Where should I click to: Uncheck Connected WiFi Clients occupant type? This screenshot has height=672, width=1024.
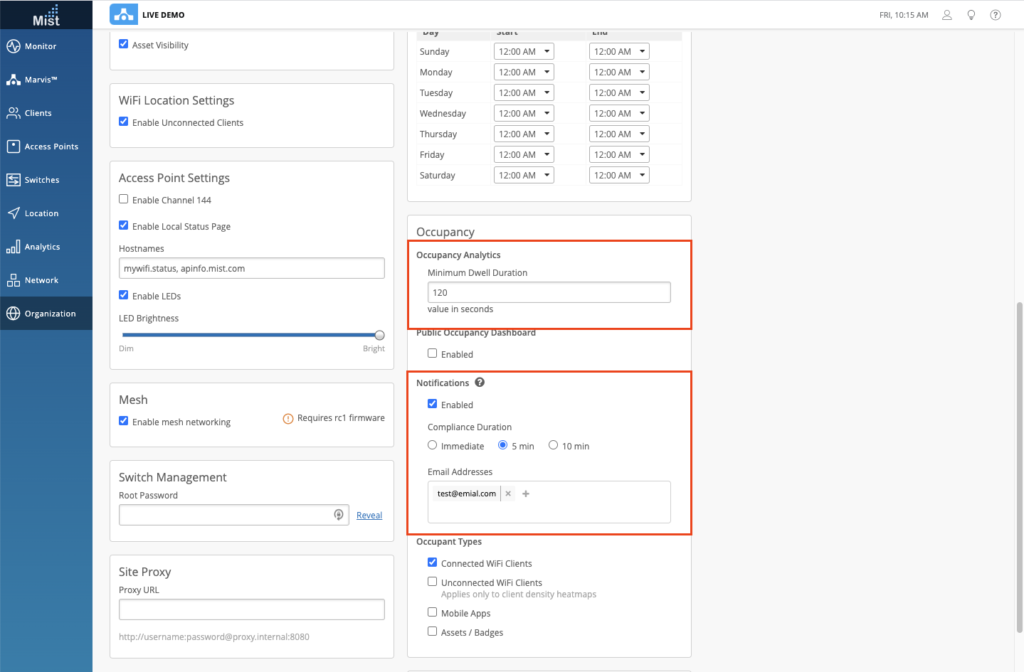tap(432, 562)
